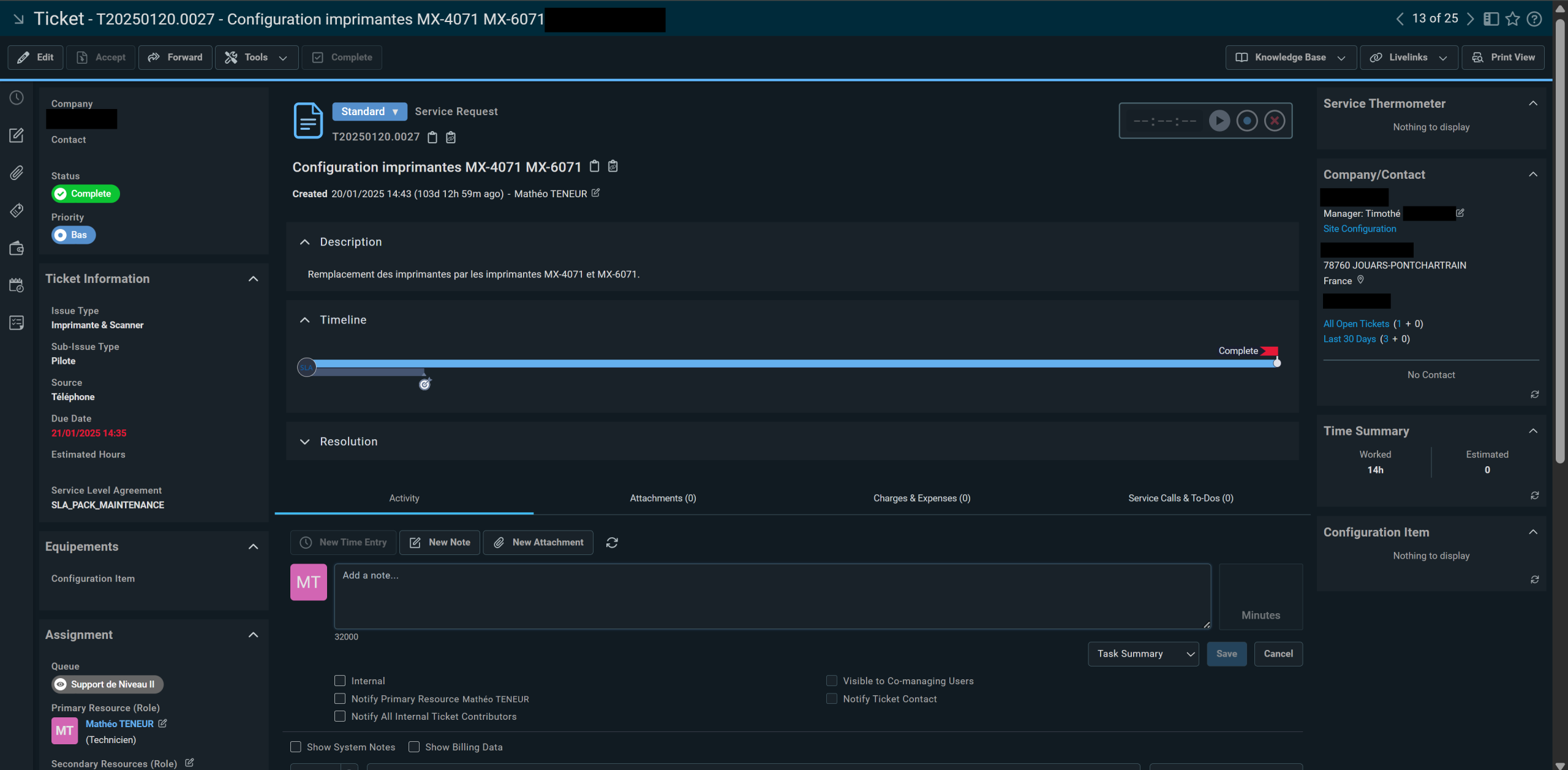Viewport: 1568px width, 770px height.
Task: Open the attachments paperclip sidebar icon
Action: pos(17,173)
